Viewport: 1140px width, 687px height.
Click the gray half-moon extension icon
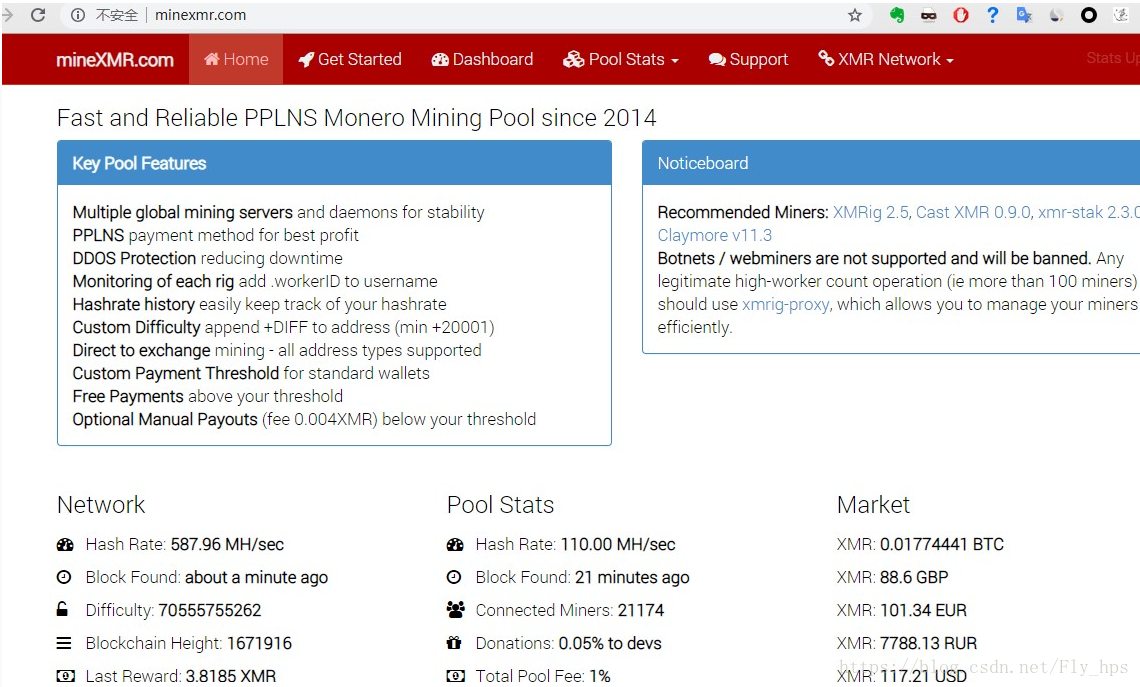pyautogui.click(x=1056, y=15)
